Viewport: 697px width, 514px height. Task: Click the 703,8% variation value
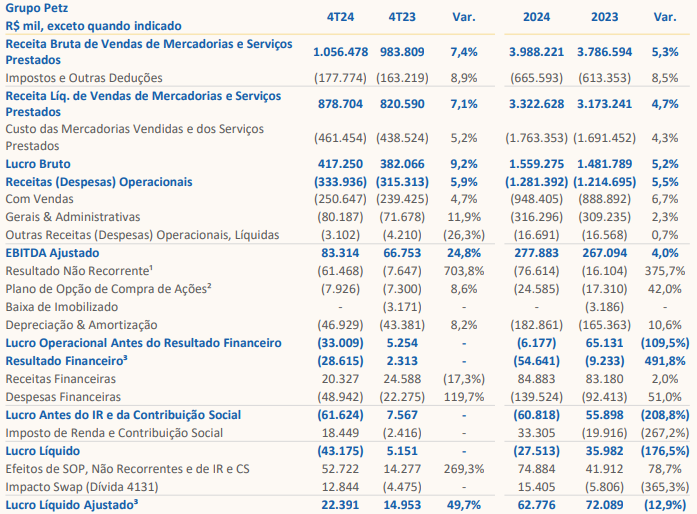tap(464, 271)
